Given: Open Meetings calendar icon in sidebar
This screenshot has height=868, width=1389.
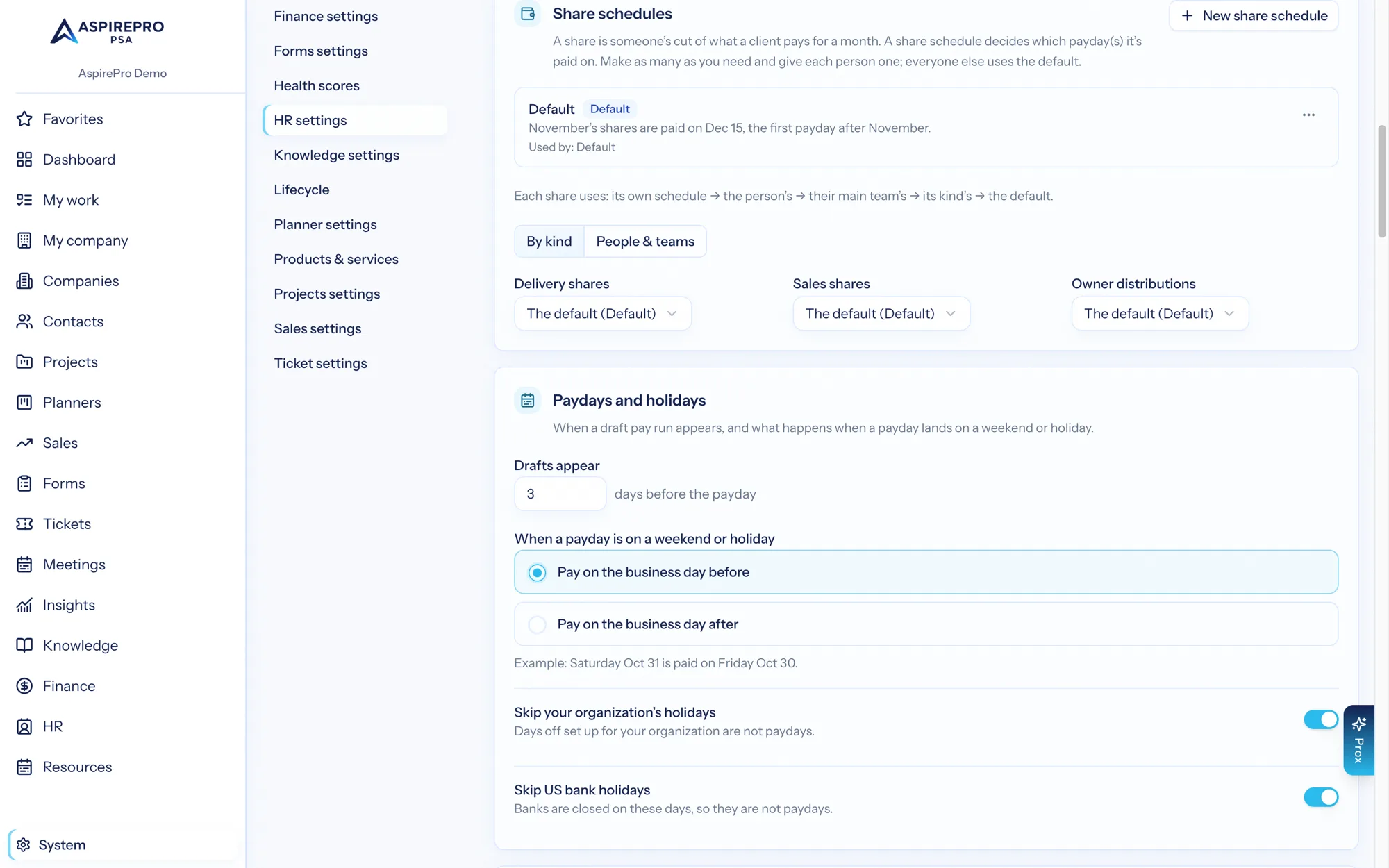Looking at the screenshot, I should pyautogui.click(x=24, y=565).
